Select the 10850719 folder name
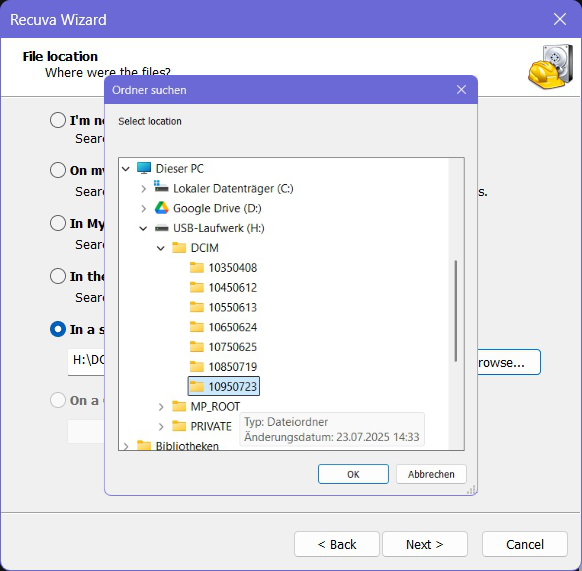Image resolution: width=582 pixels, height=571 pixels. pos(232,366)
